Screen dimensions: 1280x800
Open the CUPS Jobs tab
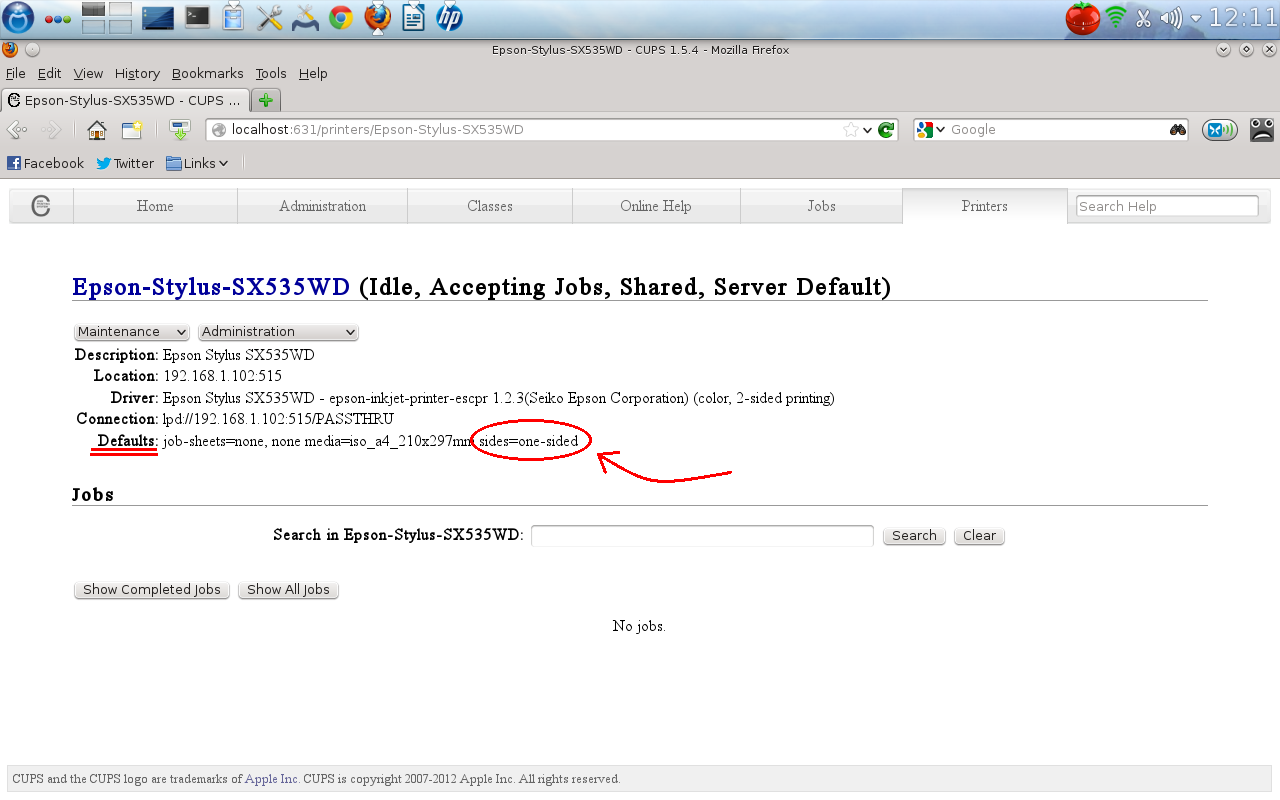point(821,206)
